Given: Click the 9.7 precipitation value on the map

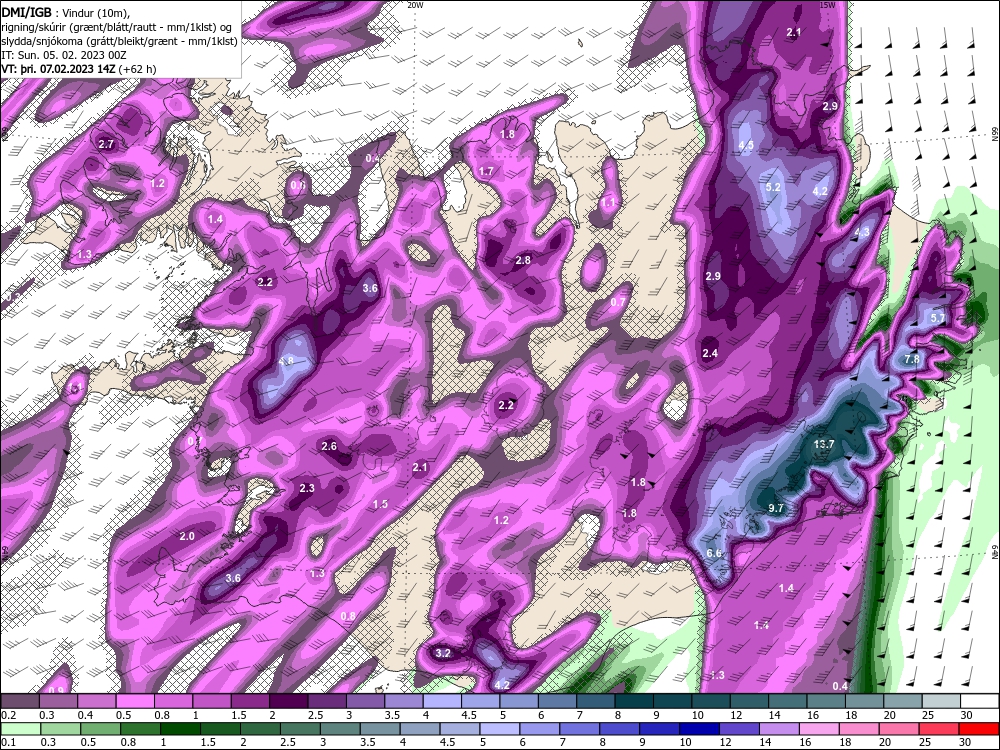Looking at the screenshot, I should [x=776, y=508].
